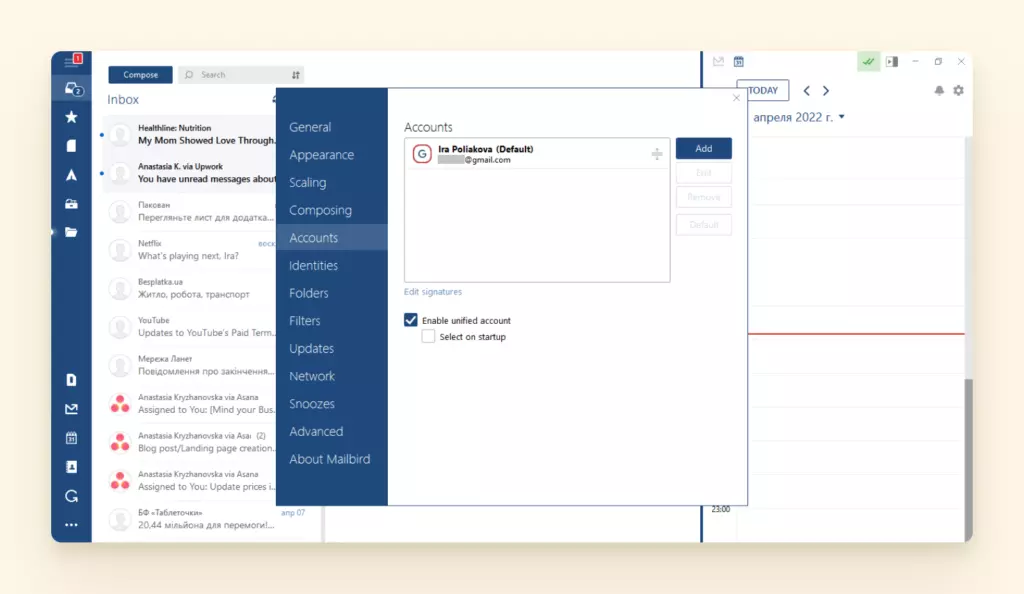Image resolution: width=1024 pixels, height=594 pixels.
Task: Open the Netflix email
Action: coord(189,250)
